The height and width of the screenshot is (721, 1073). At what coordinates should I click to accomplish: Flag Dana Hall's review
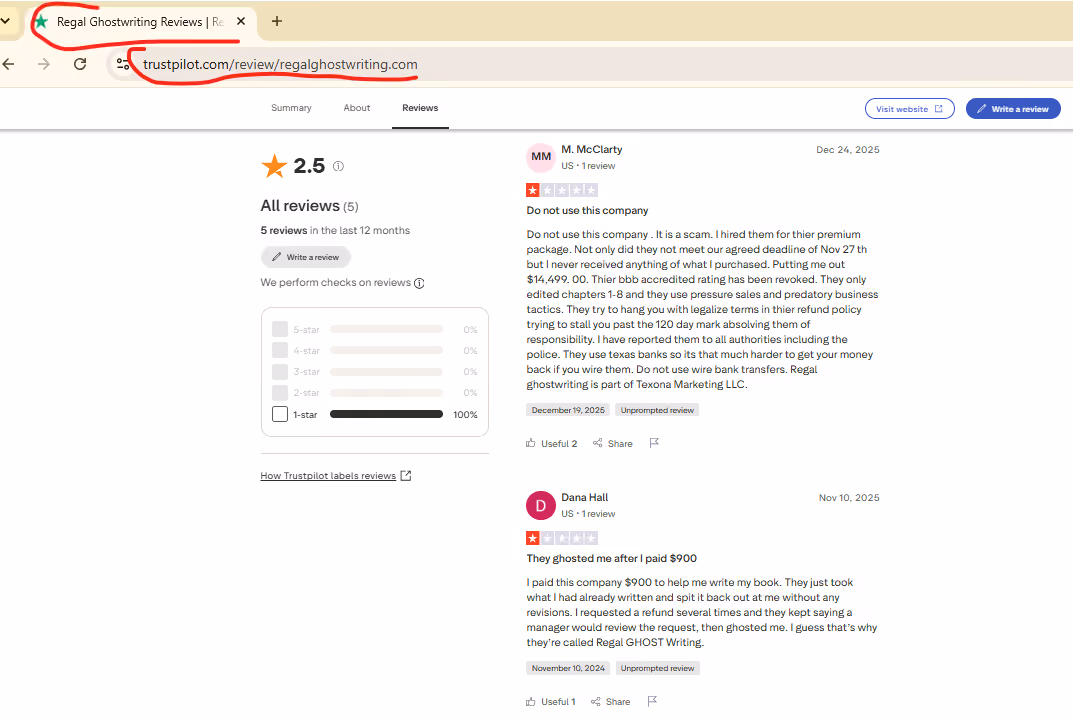coord(652,700)
